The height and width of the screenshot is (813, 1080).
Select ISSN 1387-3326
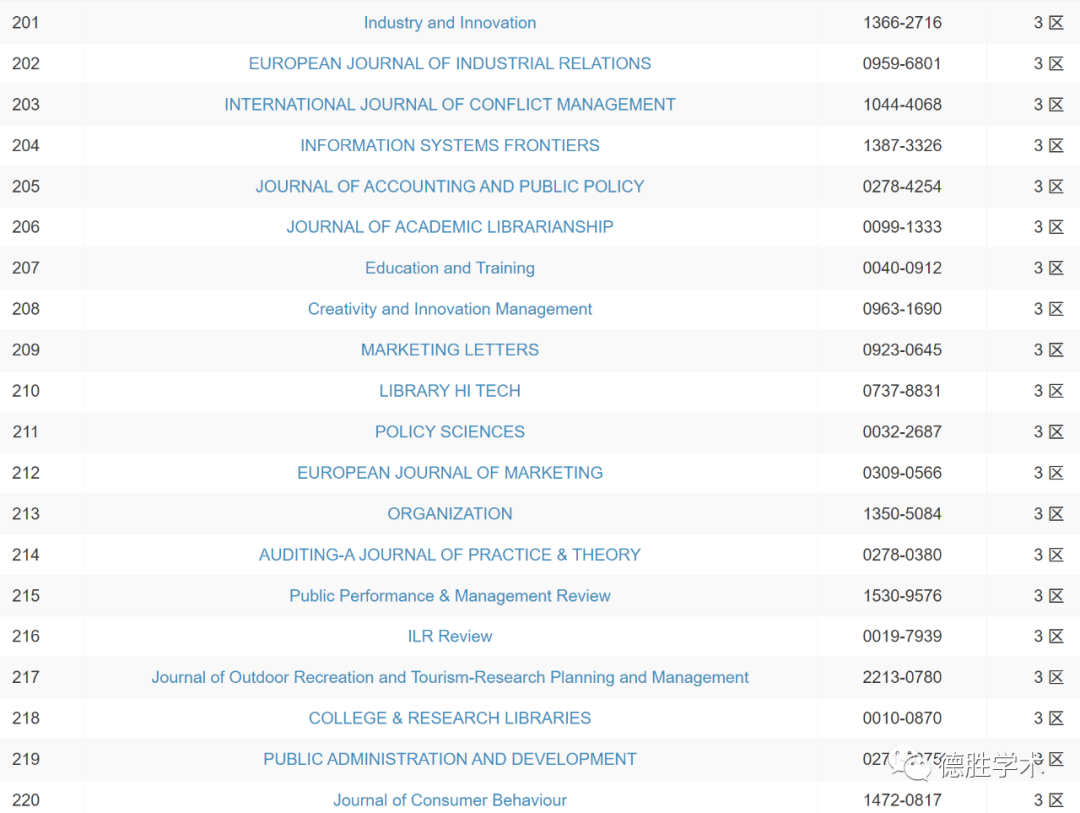[902, 145]
